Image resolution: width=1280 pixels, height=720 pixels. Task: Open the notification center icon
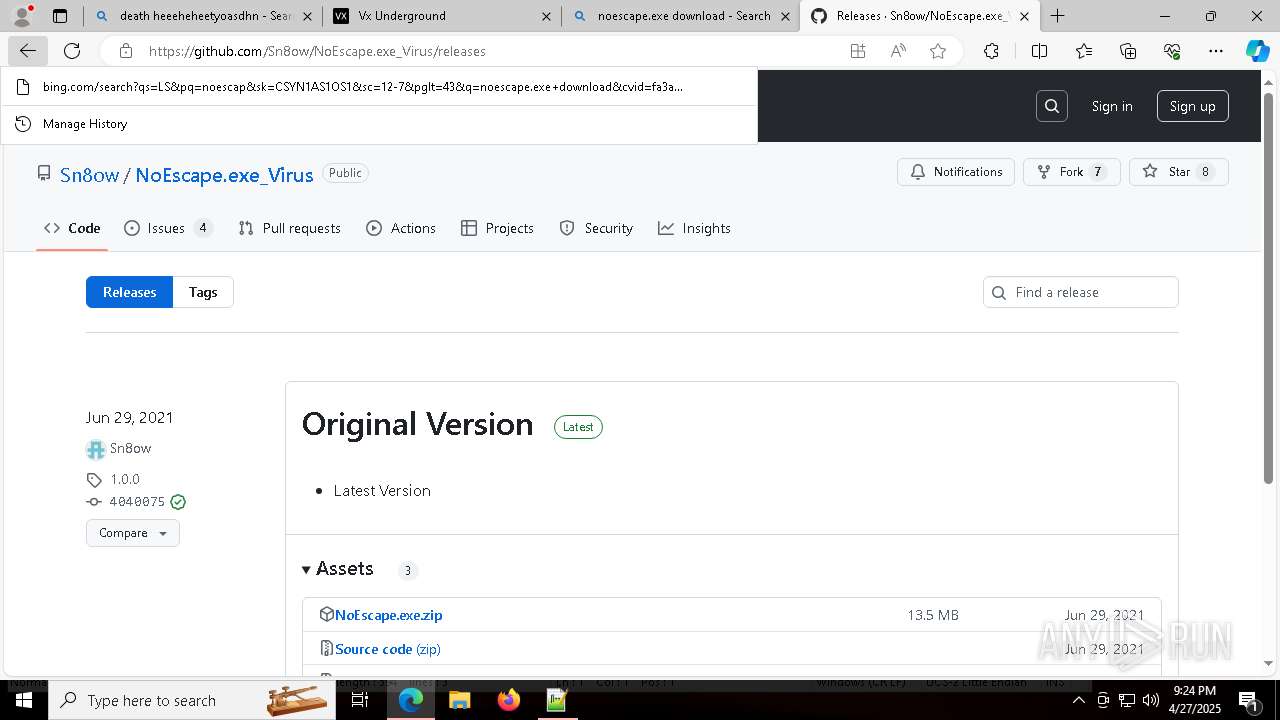pyautogui.click(x=1248, y=700)
